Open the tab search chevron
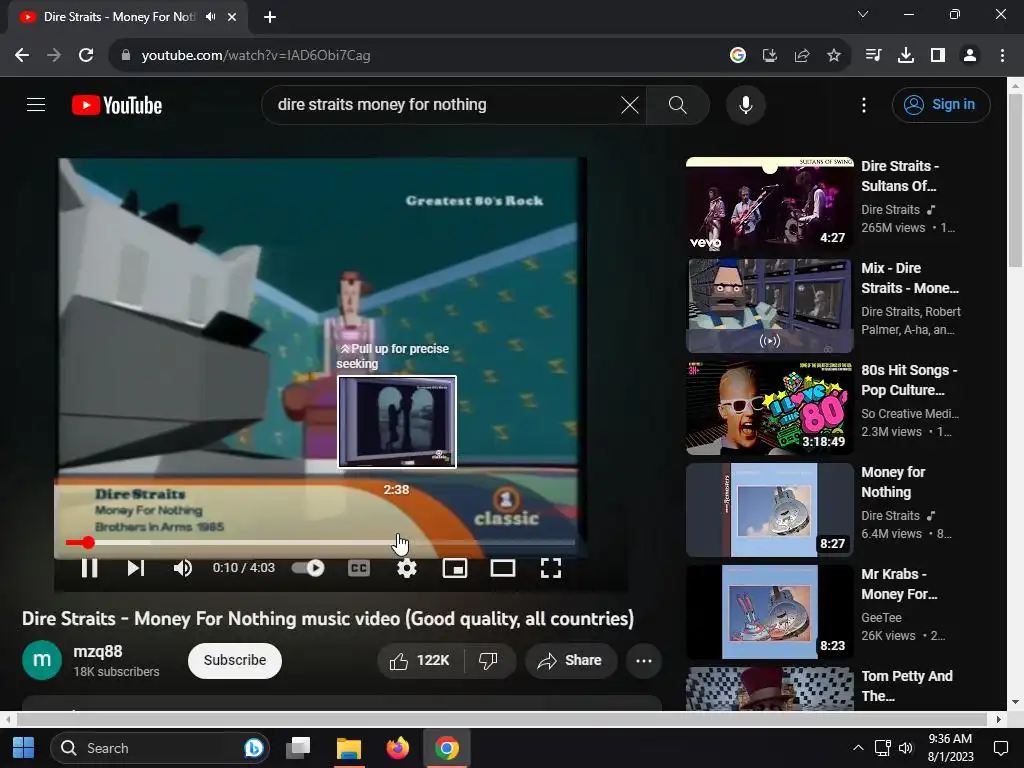The width and height of the screenshot is (1024, 768). (863, 14)
